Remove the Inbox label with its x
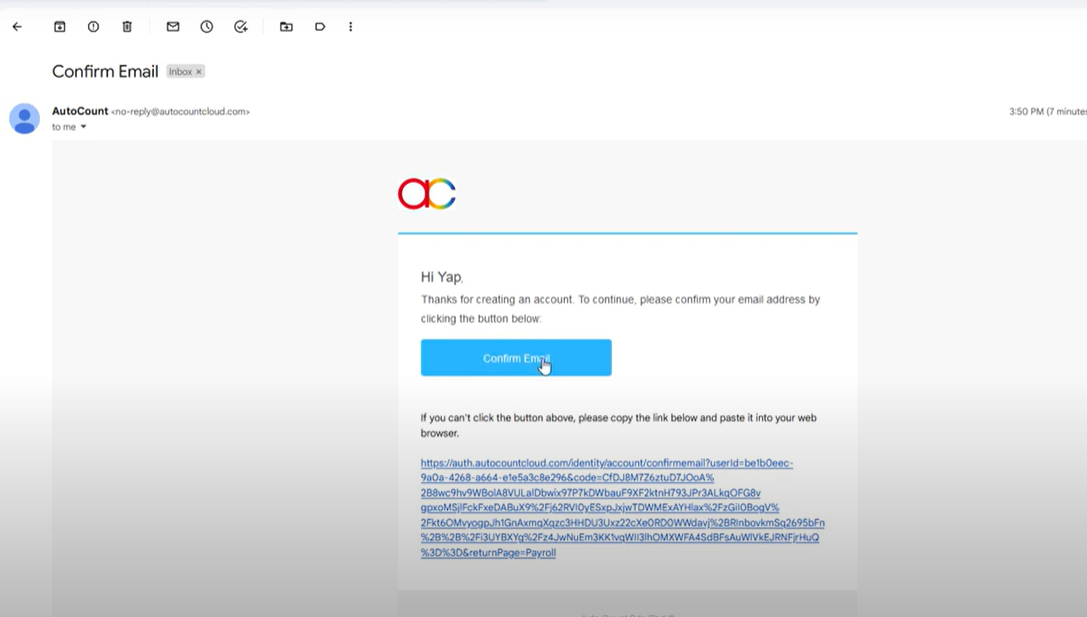Image resolution: width=1087 pixels, height=617 pixels. (199, 72)
